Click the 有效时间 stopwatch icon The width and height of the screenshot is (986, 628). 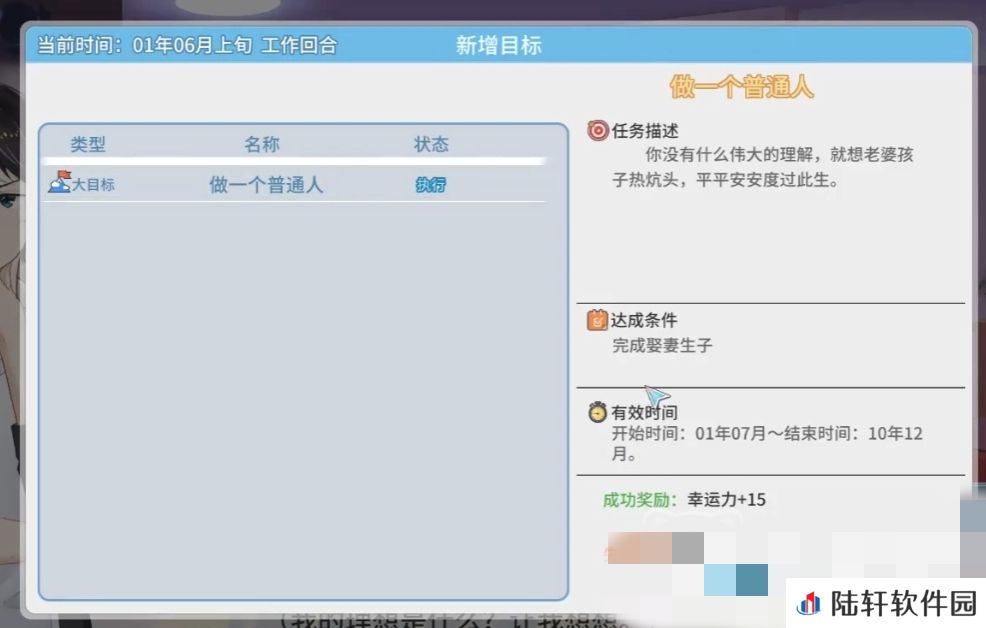coord(597,412)
